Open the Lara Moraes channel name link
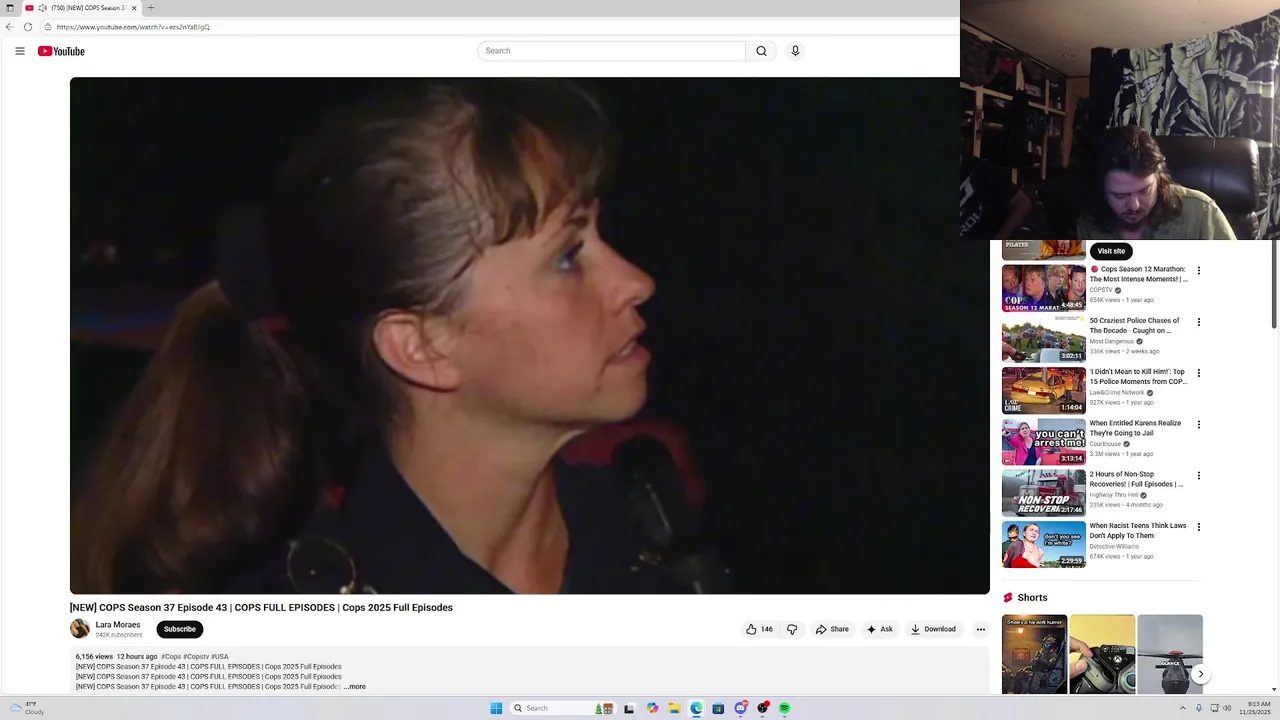1280x720 pixels. tap(118, 625)
